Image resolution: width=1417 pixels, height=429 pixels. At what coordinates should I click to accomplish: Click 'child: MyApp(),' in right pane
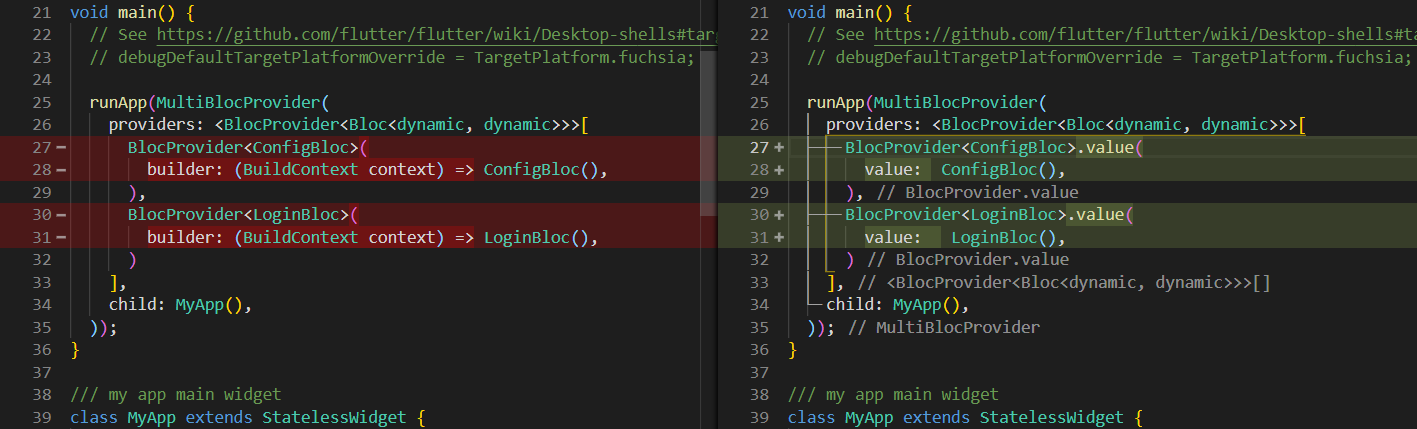(897, 304)
